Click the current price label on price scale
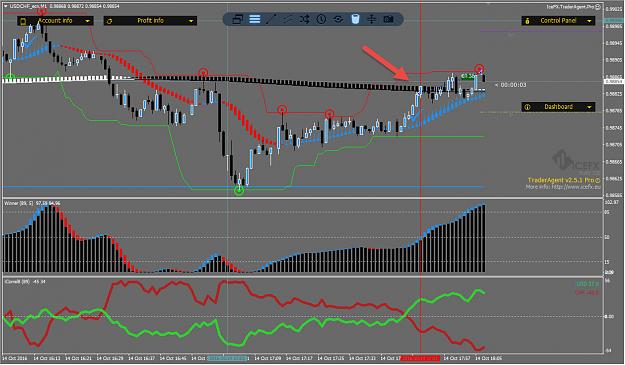Screen dimensions: 625x365 coord(614,81)
